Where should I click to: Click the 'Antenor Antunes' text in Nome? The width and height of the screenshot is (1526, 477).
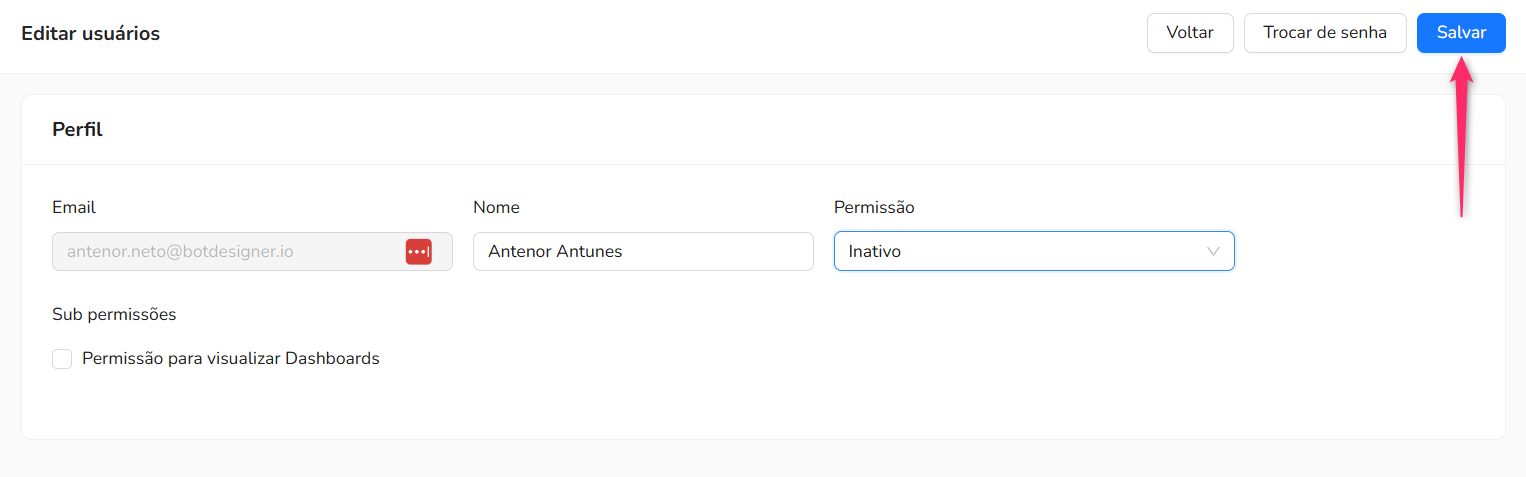tap(555, 252)
